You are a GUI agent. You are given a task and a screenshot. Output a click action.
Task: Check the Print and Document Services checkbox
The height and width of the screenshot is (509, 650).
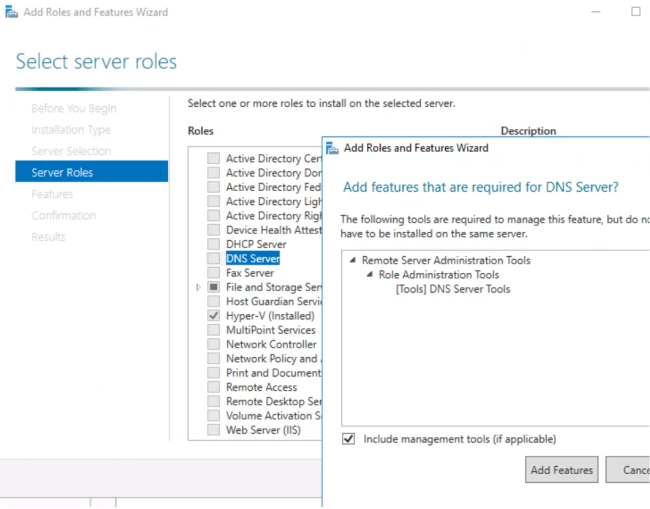point(213,373)
